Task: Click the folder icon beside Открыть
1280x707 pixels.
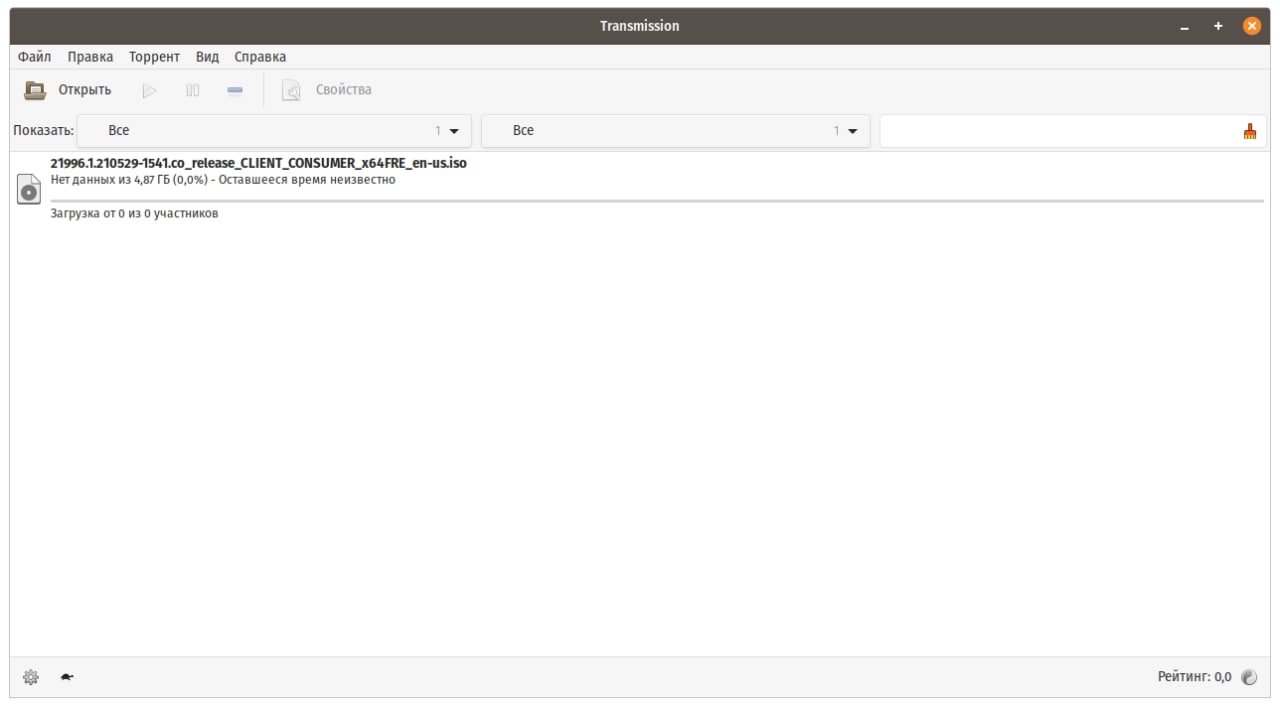Action: (x=35, y=90)
